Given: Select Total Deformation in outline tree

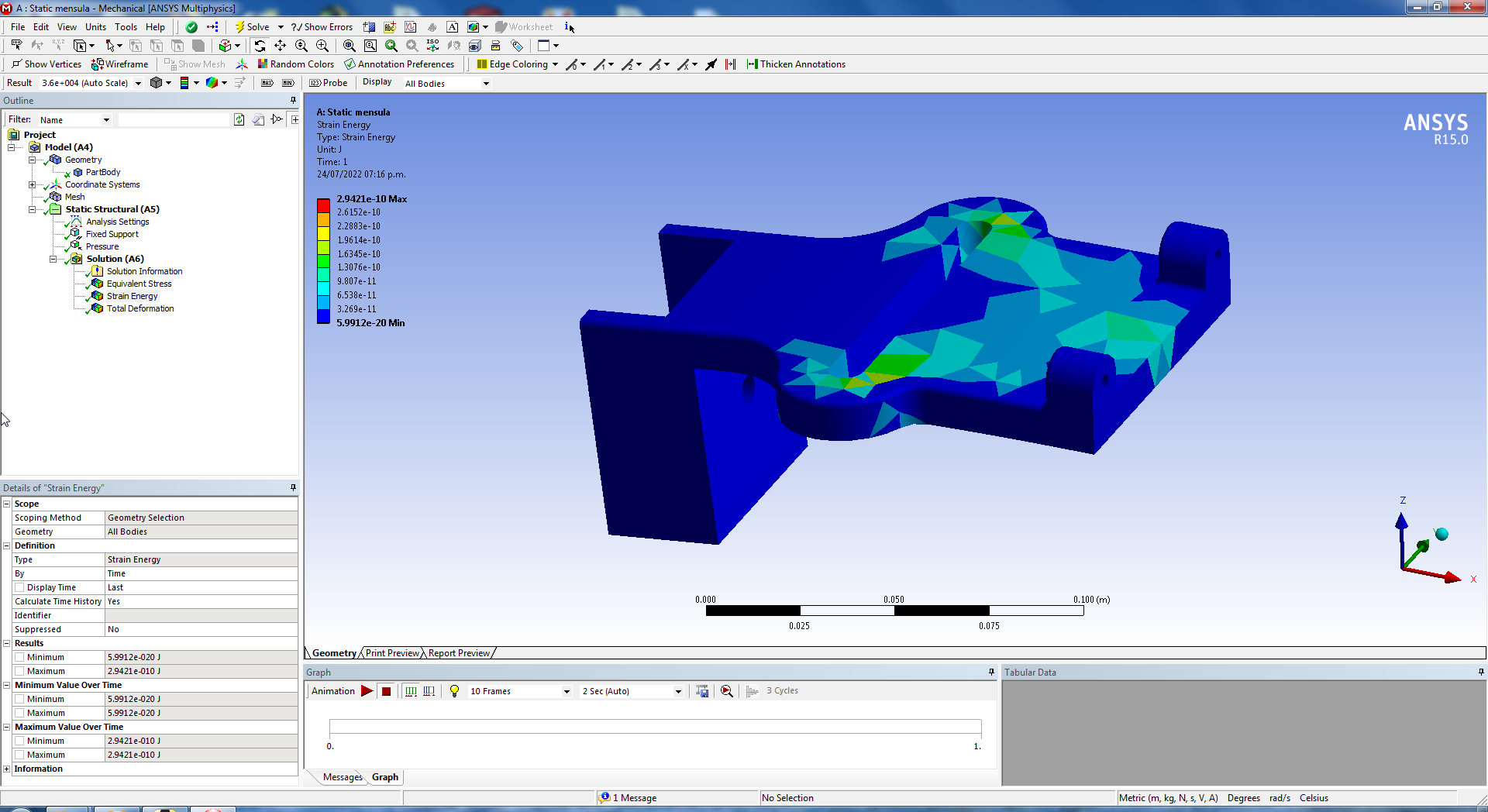Looking at the screenshot, I should 139,308.
